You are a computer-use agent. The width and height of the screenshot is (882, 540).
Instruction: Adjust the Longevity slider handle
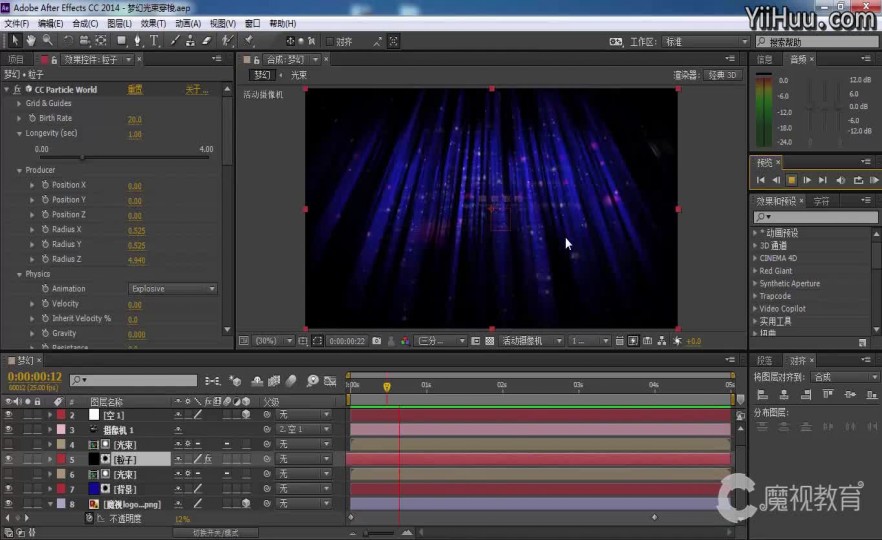pos(82,158)
